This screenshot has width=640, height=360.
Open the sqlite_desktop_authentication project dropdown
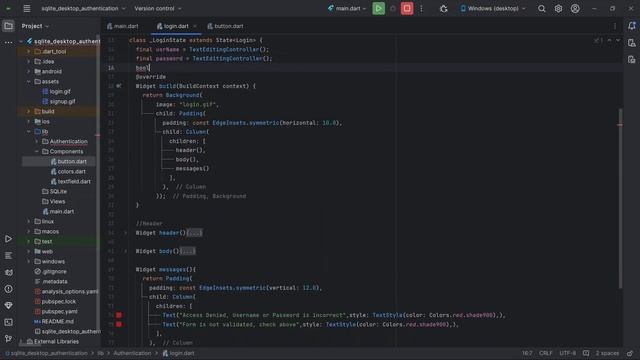(x=83, y=8)
